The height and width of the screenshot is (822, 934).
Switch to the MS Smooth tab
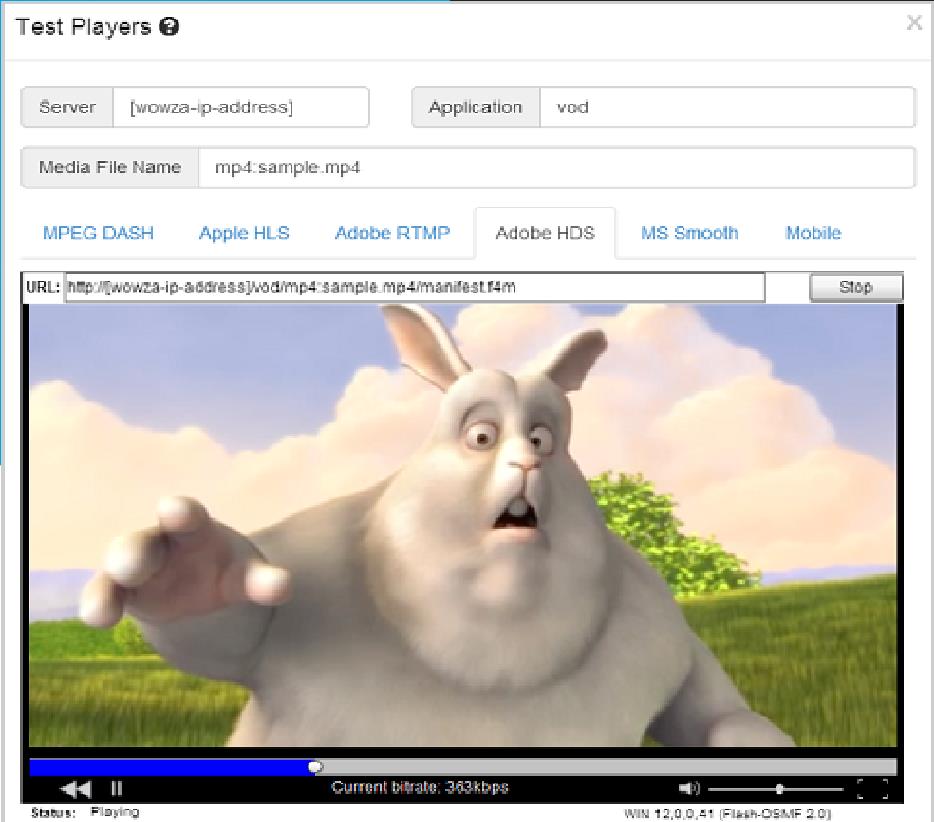689,233
